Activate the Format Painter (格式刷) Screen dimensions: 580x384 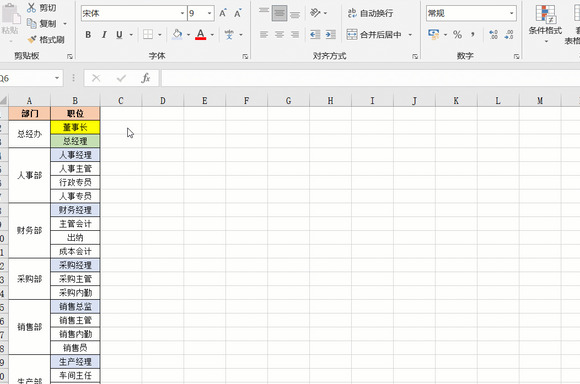tap(46, 40)
